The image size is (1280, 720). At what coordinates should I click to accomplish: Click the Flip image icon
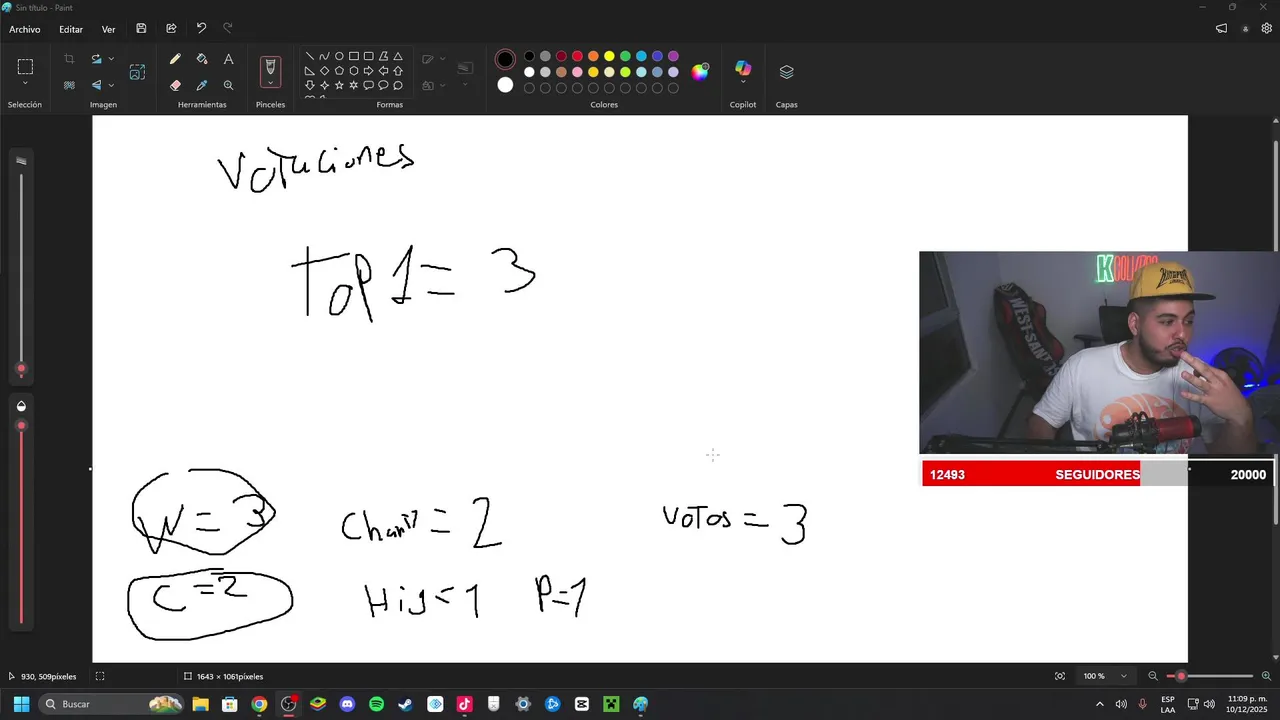tap(96, 85)
